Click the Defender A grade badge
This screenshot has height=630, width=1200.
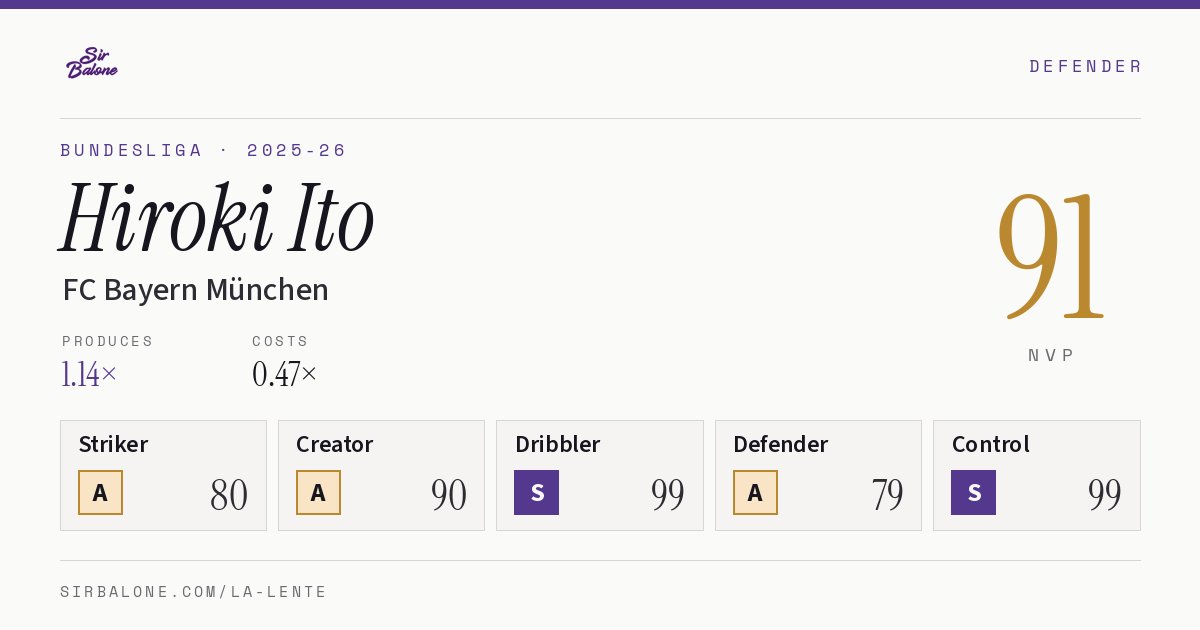(755, 492)
